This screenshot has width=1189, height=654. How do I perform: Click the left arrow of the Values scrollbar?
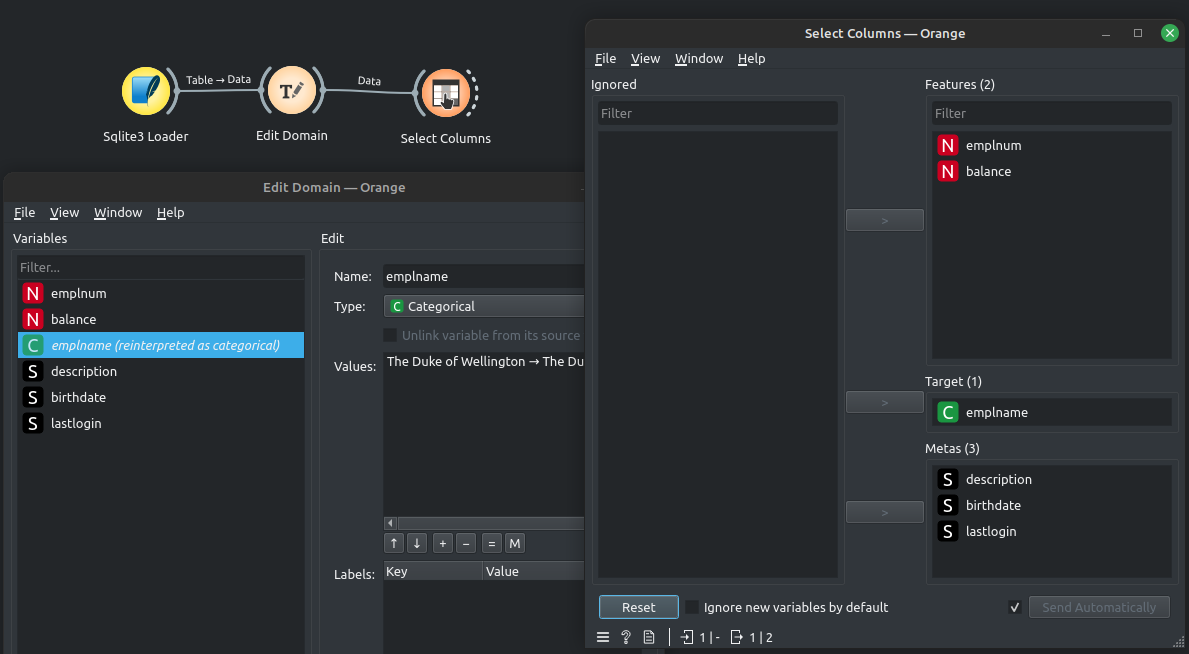coord(390,522)
